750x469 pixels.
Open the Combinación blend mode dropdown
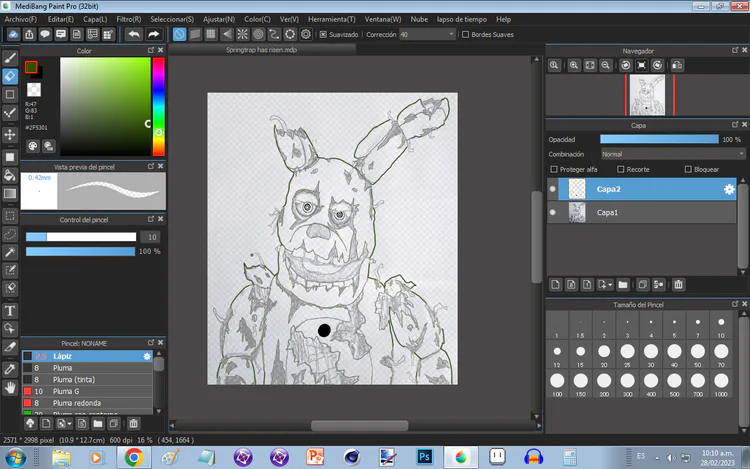pos(672,154)
